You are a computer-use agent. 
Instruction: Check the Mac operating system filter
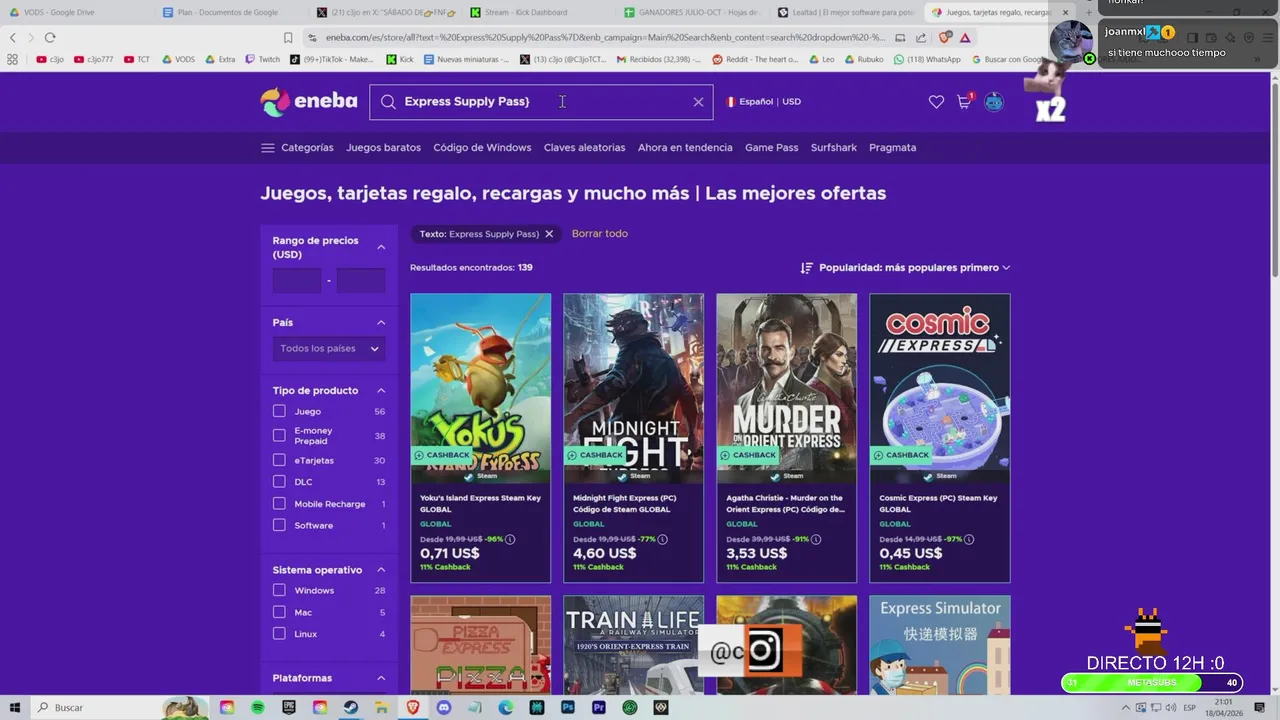(279, 612)
